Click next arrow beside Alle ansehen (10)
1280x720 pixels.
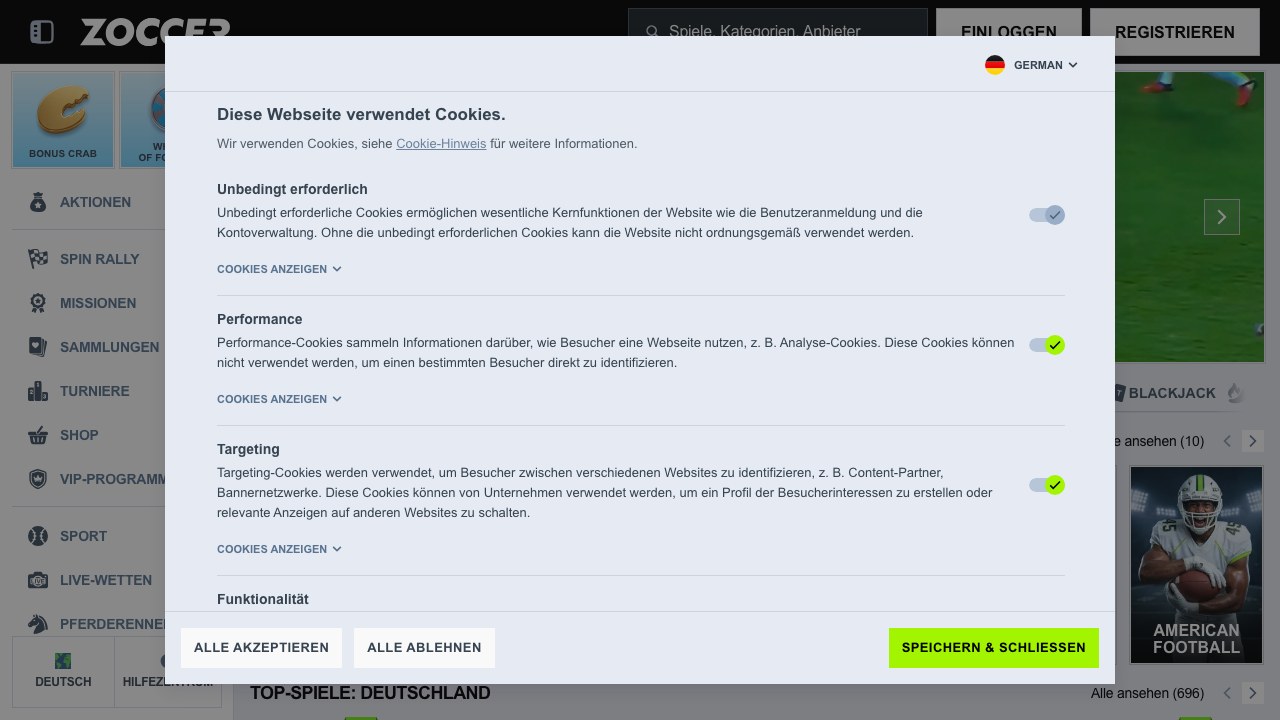[x=1253, y=441]
